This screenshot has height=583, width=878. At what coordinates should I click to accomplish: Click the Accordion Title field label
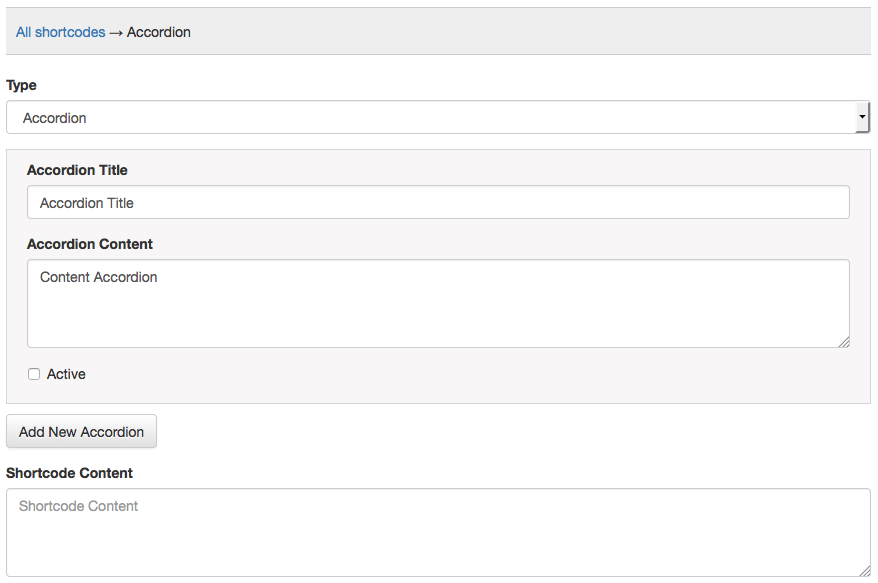pos(77,170)
